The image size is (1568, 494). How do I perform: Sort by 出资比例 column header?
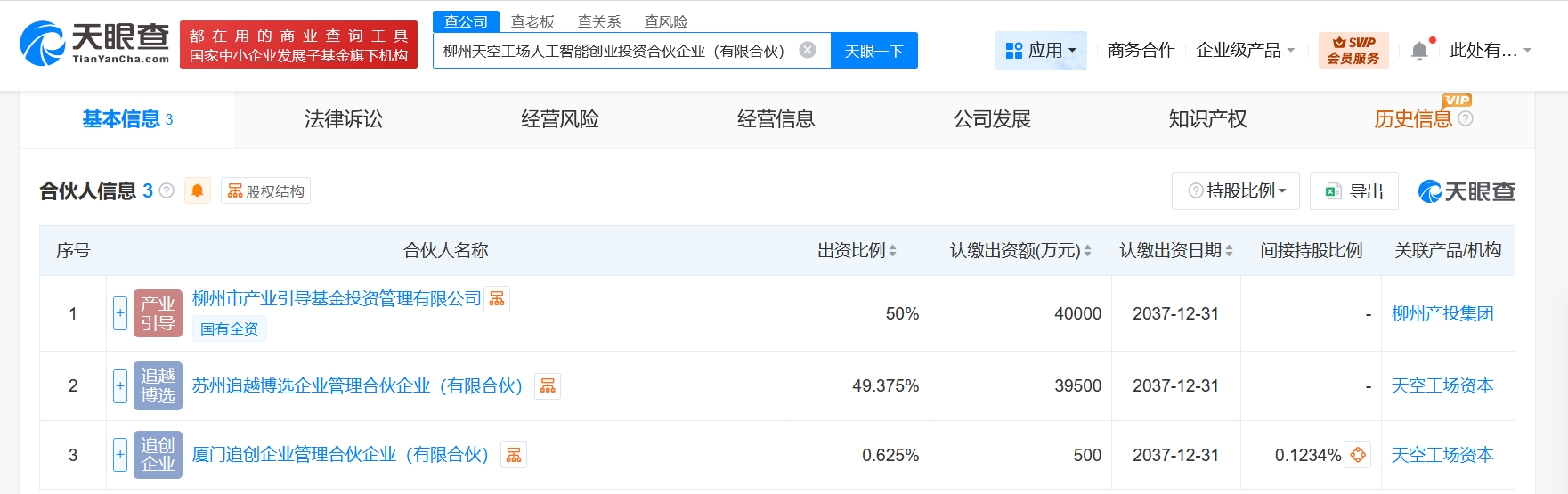(857, 251)
